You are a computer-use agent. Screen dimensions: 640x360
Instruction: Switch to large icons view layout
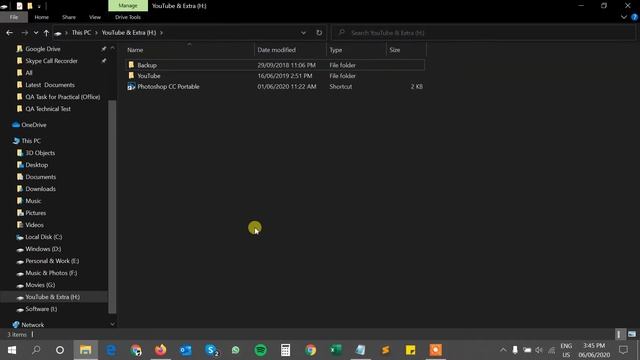631,334
